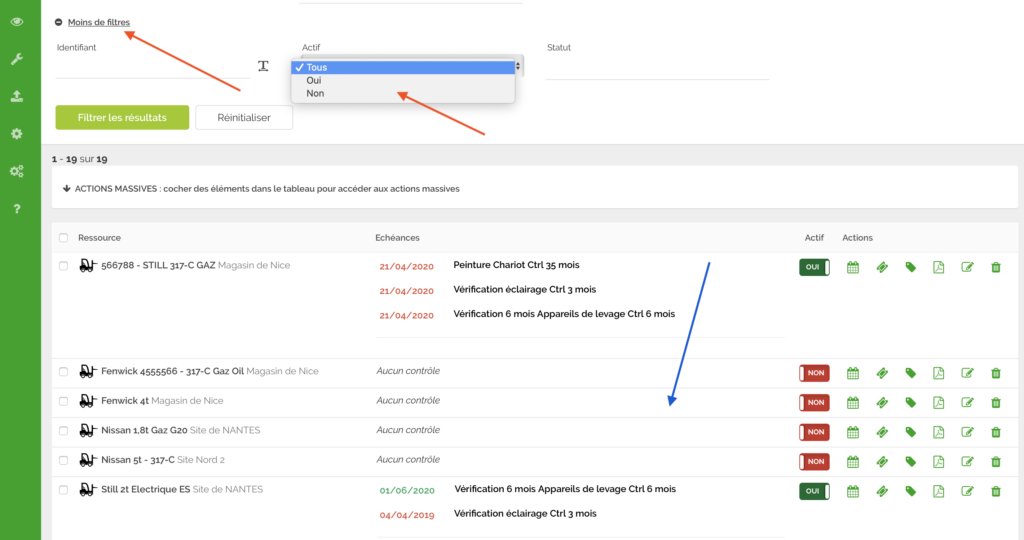Collapse filters via Moins de filtres
1024x540 pixels.
[x=98, y=22]
